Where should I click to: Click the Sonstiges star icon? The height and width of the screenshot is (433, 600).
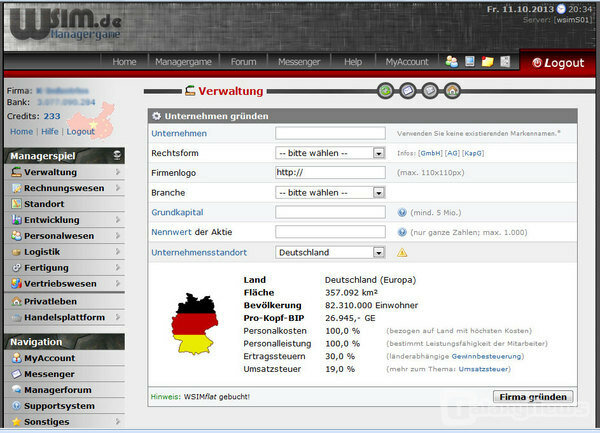pos(16,422)
